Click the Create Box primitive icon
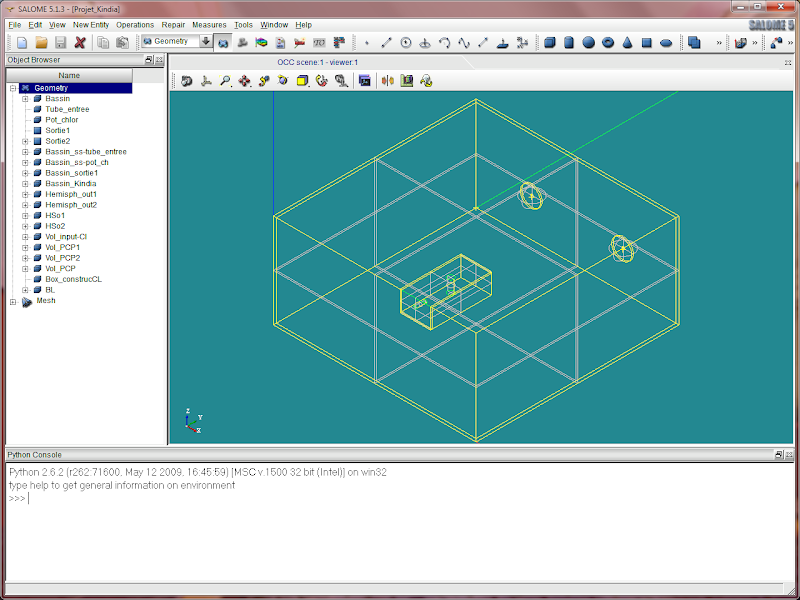This screenshot has height=600, width=800. [550, 42]
